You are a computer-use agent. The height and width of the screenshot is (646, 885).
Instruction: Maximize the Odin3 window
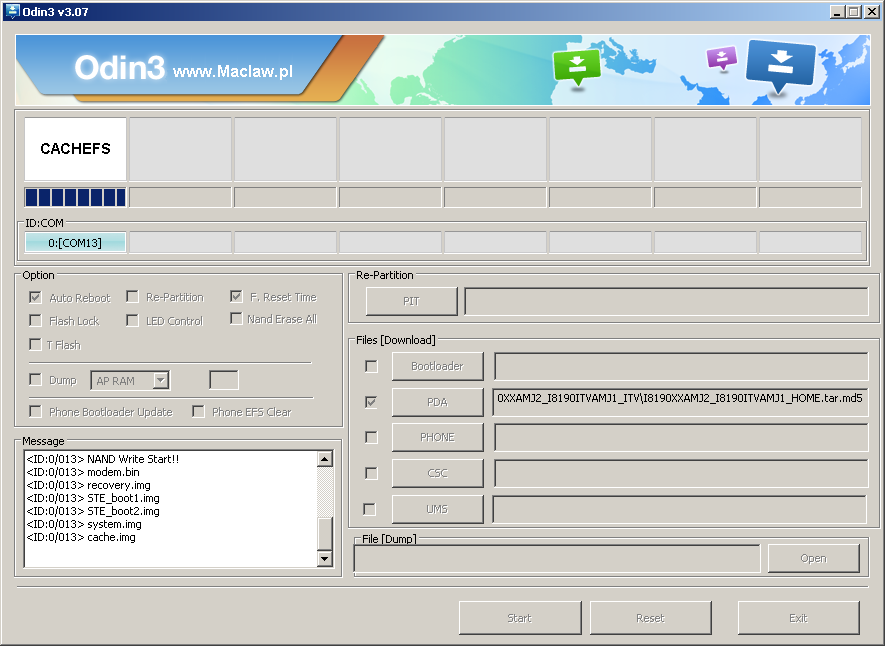pos(854,12)
